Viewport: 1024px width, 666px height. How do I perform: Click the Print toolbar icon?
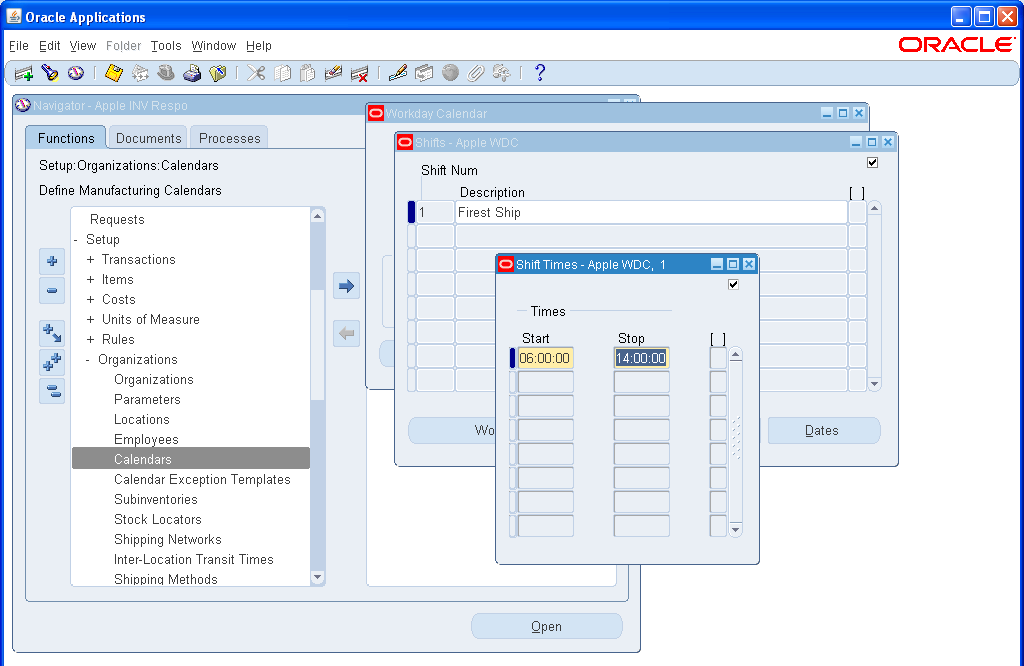(x=192, y=73)
